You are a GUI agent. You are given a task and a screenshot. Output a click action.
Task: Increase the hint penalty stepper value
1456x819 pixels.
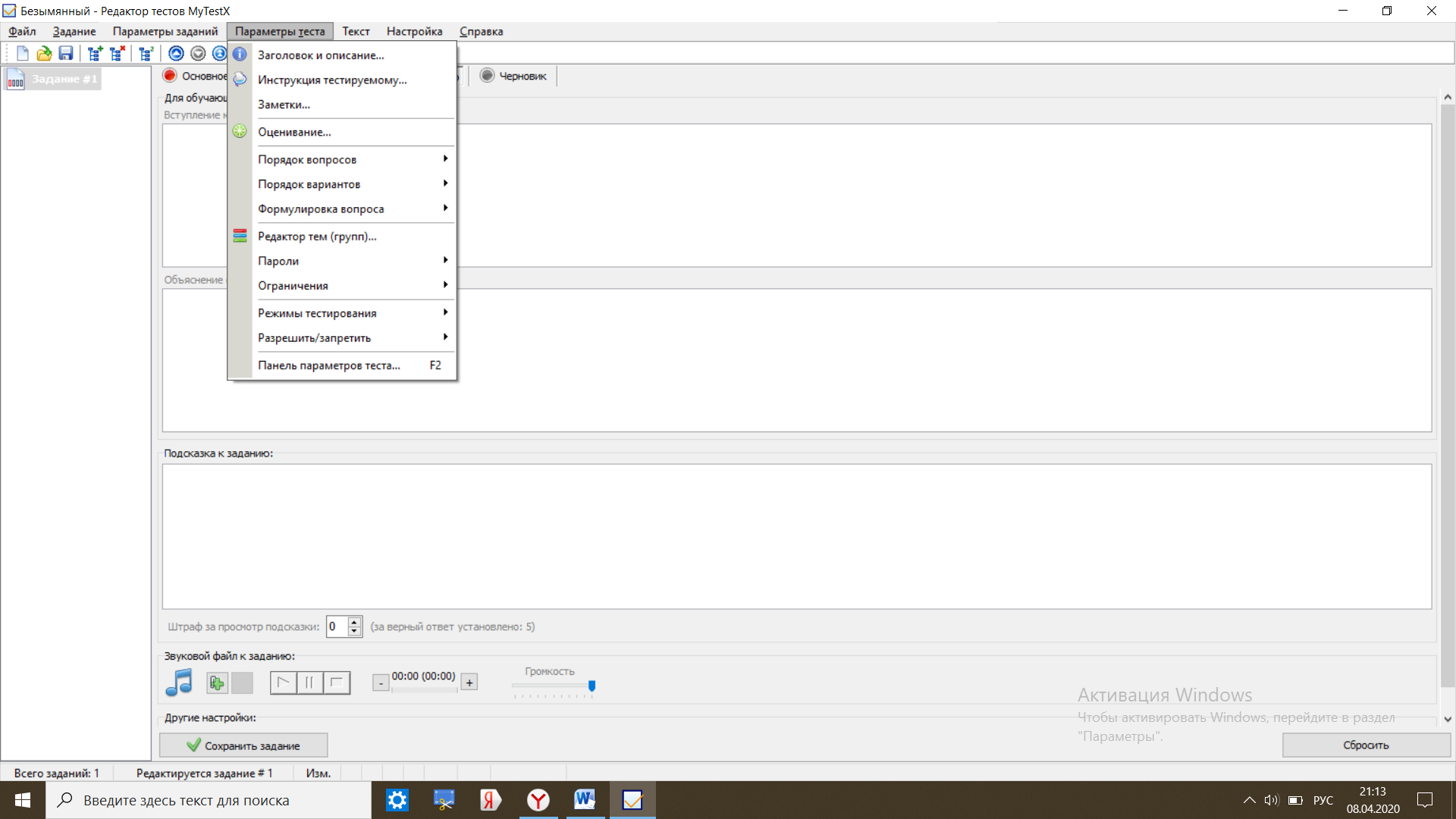[354, 622]
